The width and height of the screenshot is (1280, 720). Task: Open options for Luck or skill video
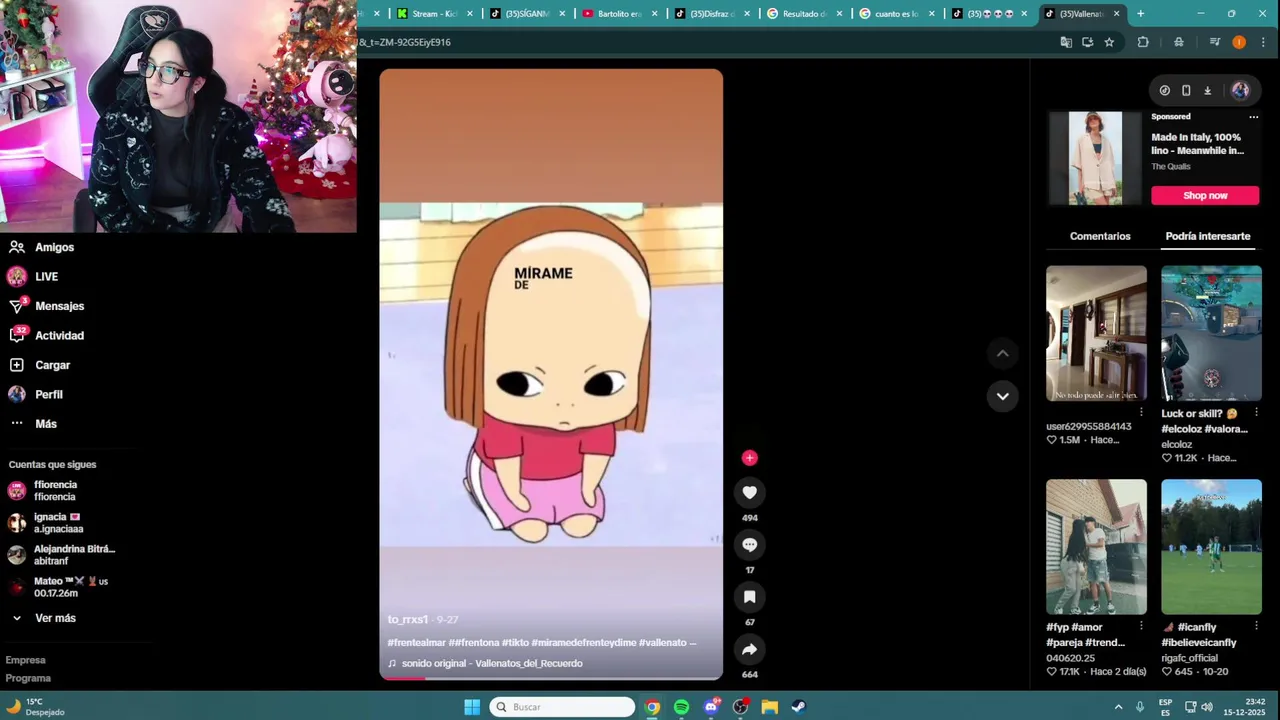coord(1256,413)
